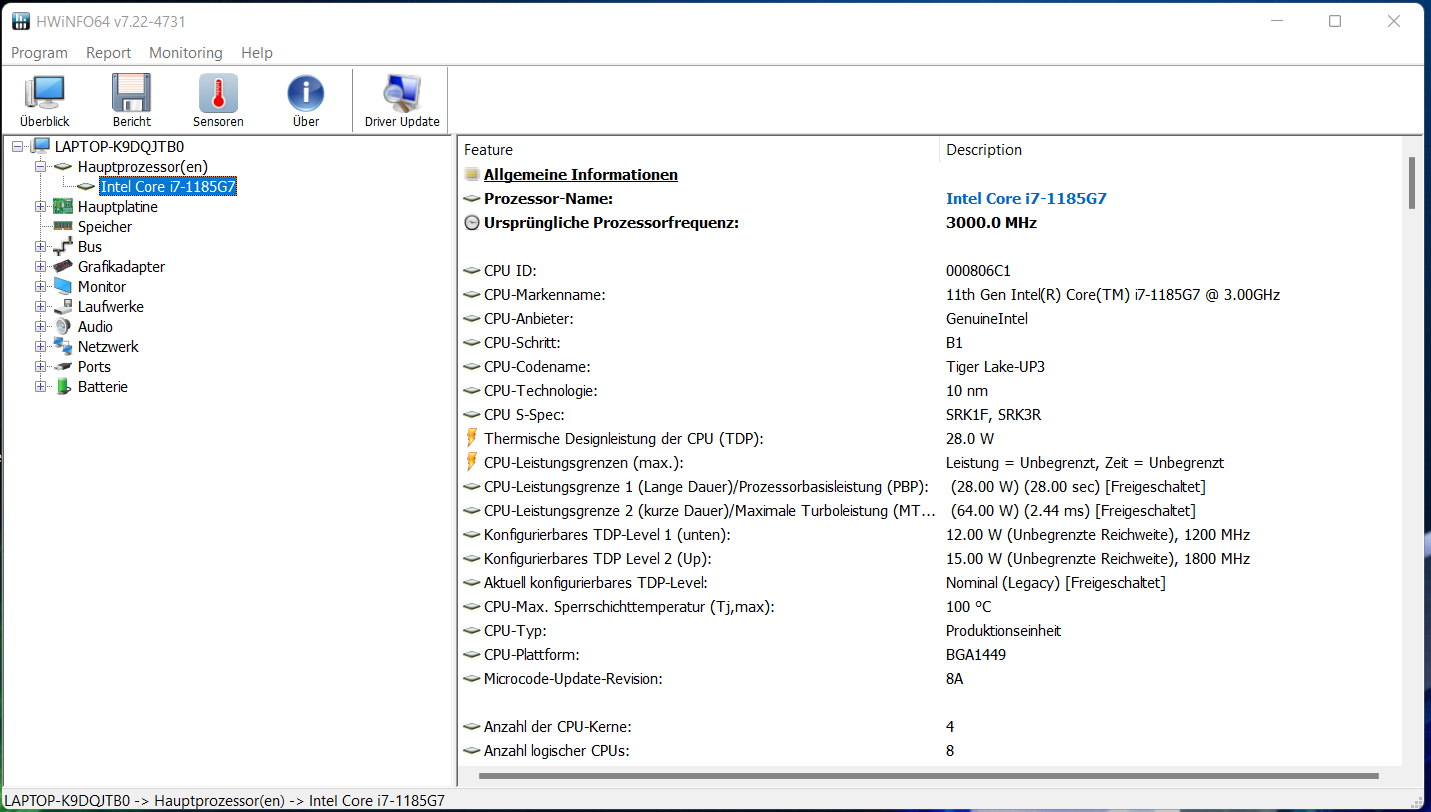Click the Hauptplatine motherboard icon in tree
The height and width of the screenshot is (812, 1431).
pyautogui.click(x=63, y=207)
